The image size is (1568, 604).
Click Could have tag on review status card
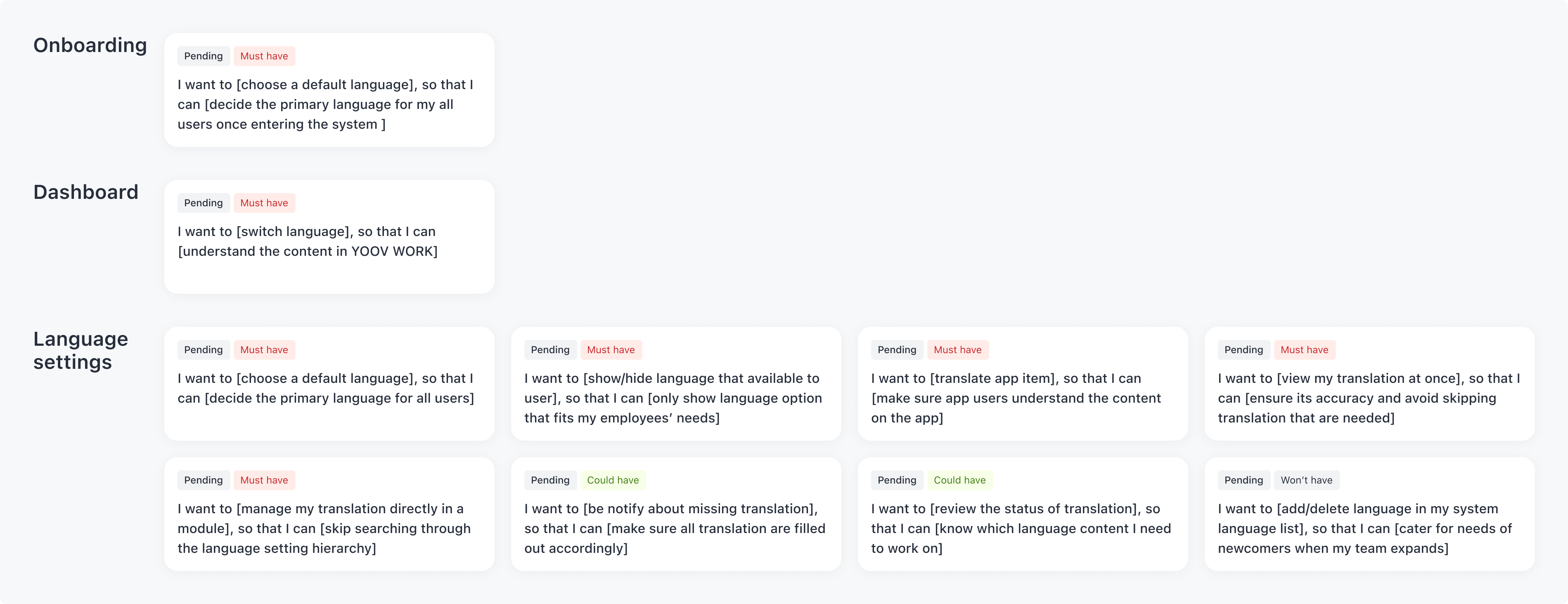pos(960,480)
